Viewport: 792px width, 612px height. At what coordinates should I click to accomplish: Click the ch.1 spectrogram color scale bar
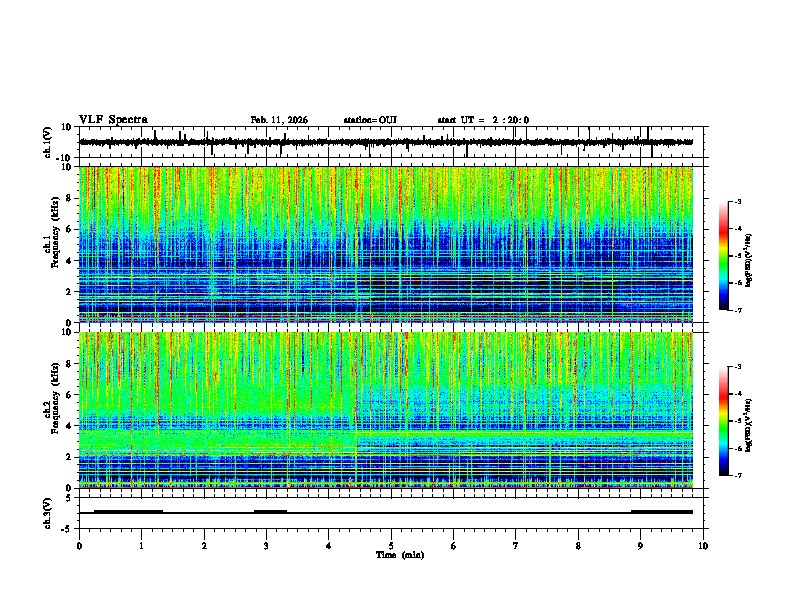click(x=724, y=256)
